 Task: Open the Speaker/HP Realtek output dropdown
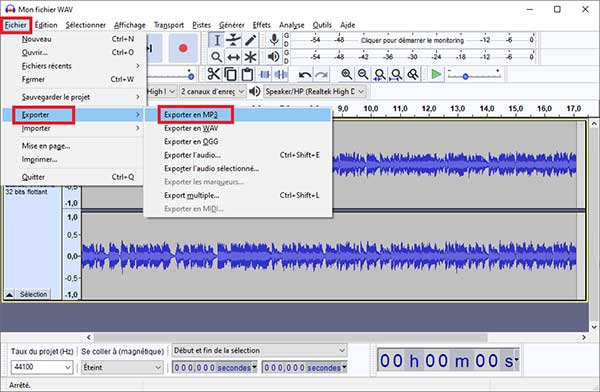pos(315,91)
